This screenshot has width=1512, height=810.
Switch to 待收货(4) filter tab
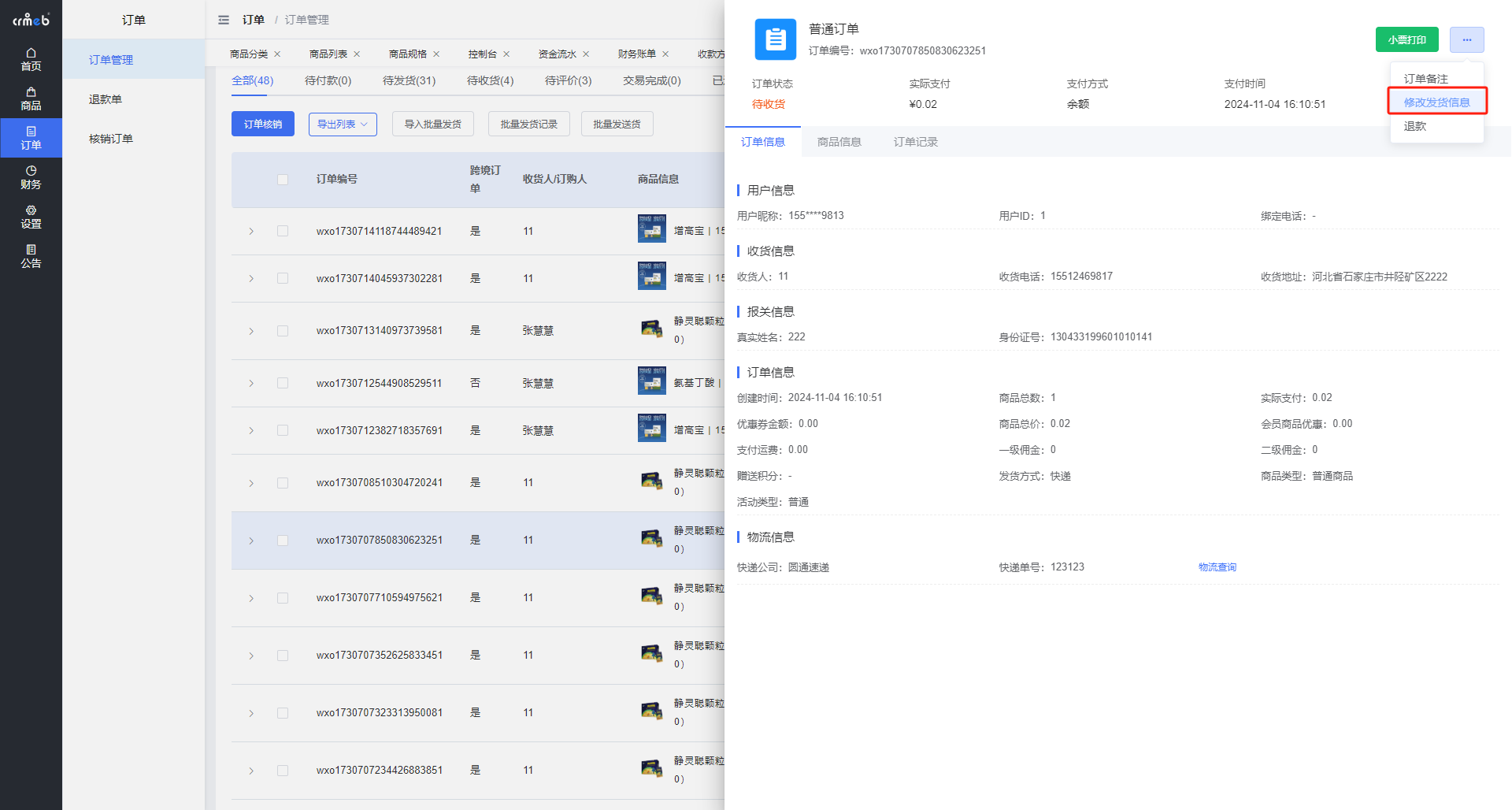point(490,80)
